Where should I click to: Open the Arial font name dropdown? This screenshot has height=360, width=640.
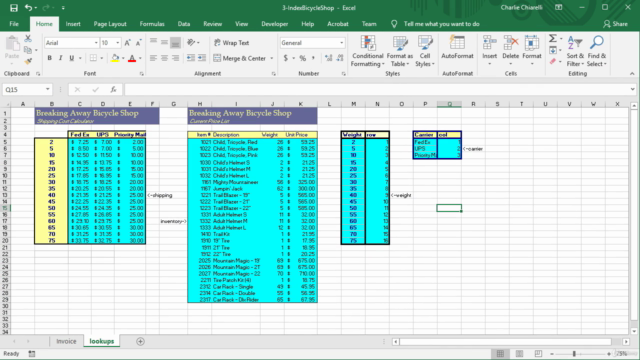(x=96, y=43)
